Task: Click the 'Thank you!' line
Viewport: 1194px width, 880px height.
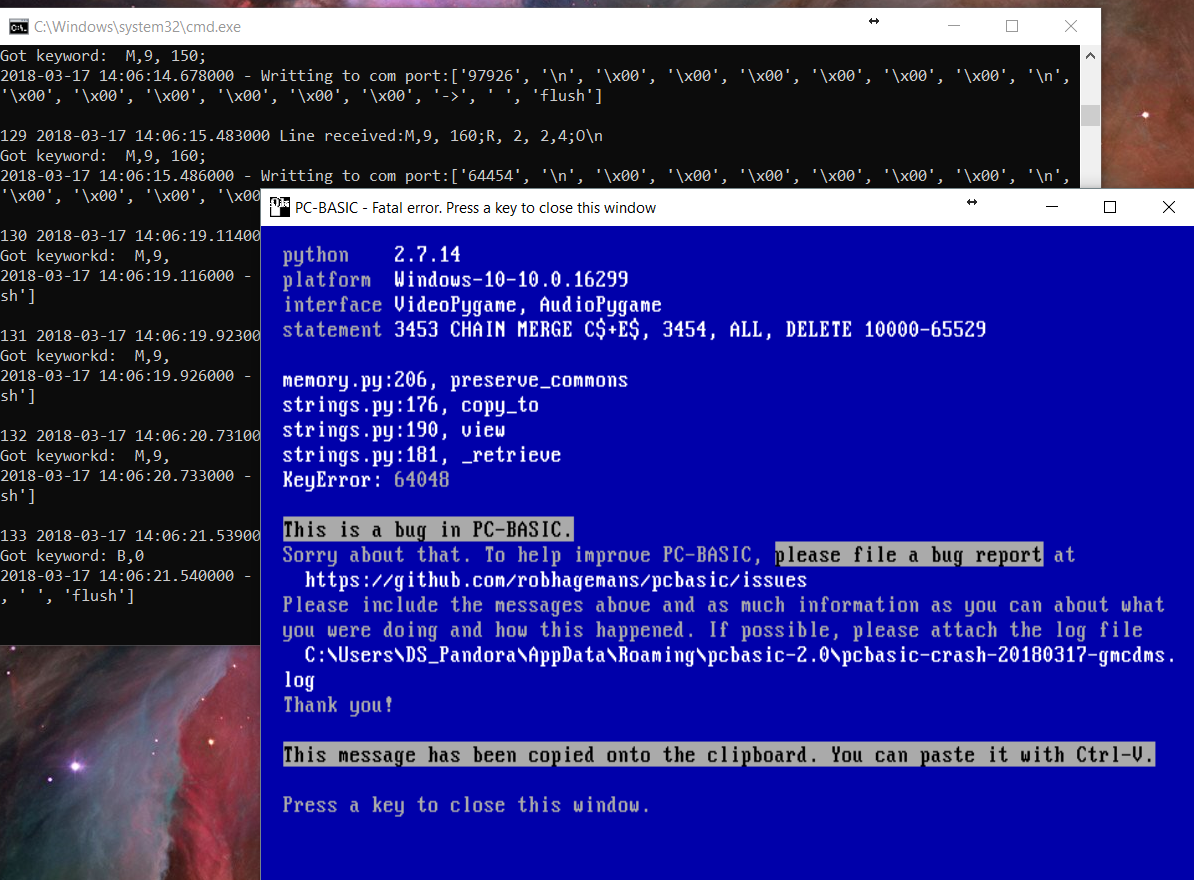Action: click(336, 705)
